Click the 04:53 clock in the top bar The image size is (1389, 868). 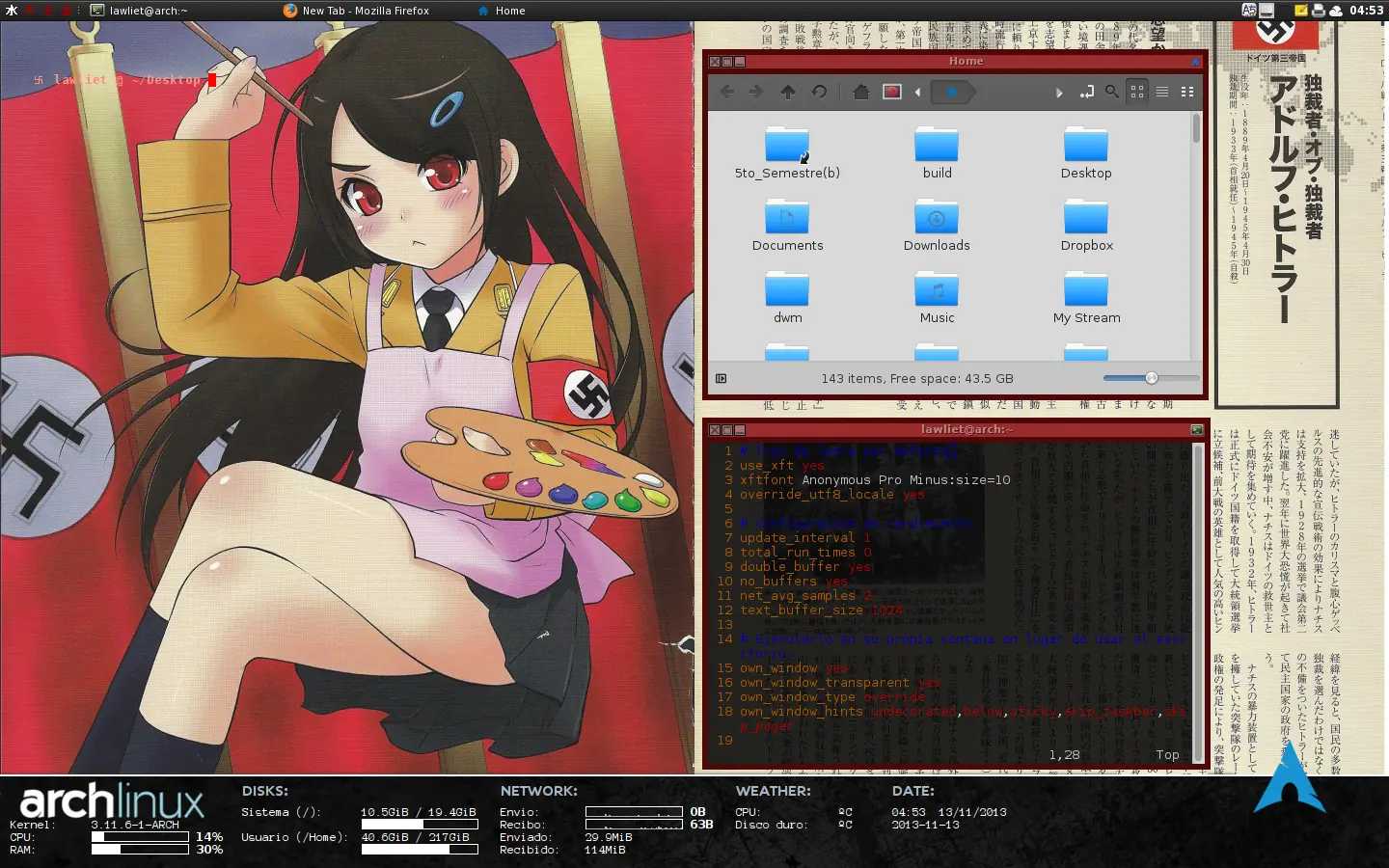point(1366,11)
